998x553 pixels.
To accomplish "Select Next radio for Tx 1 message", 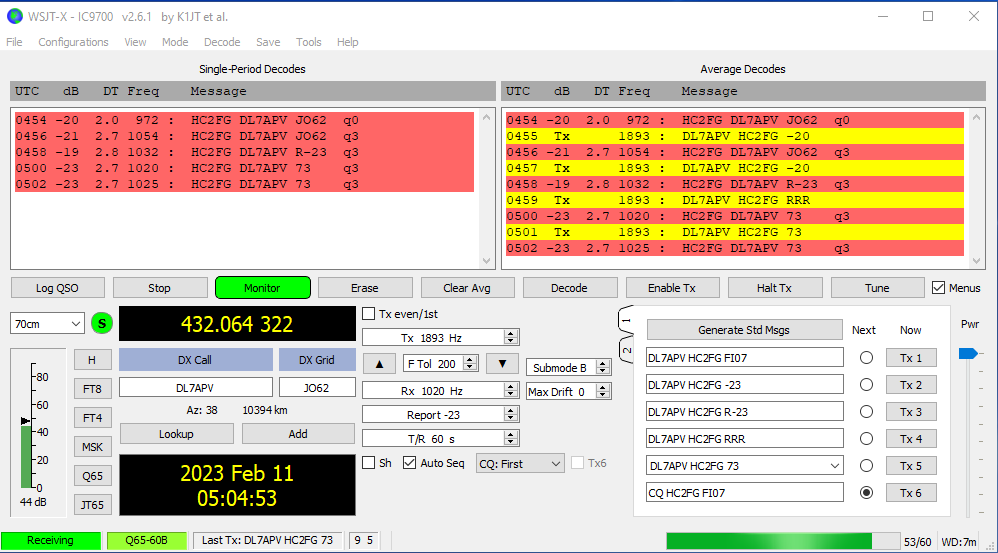I will coord(866,358).
